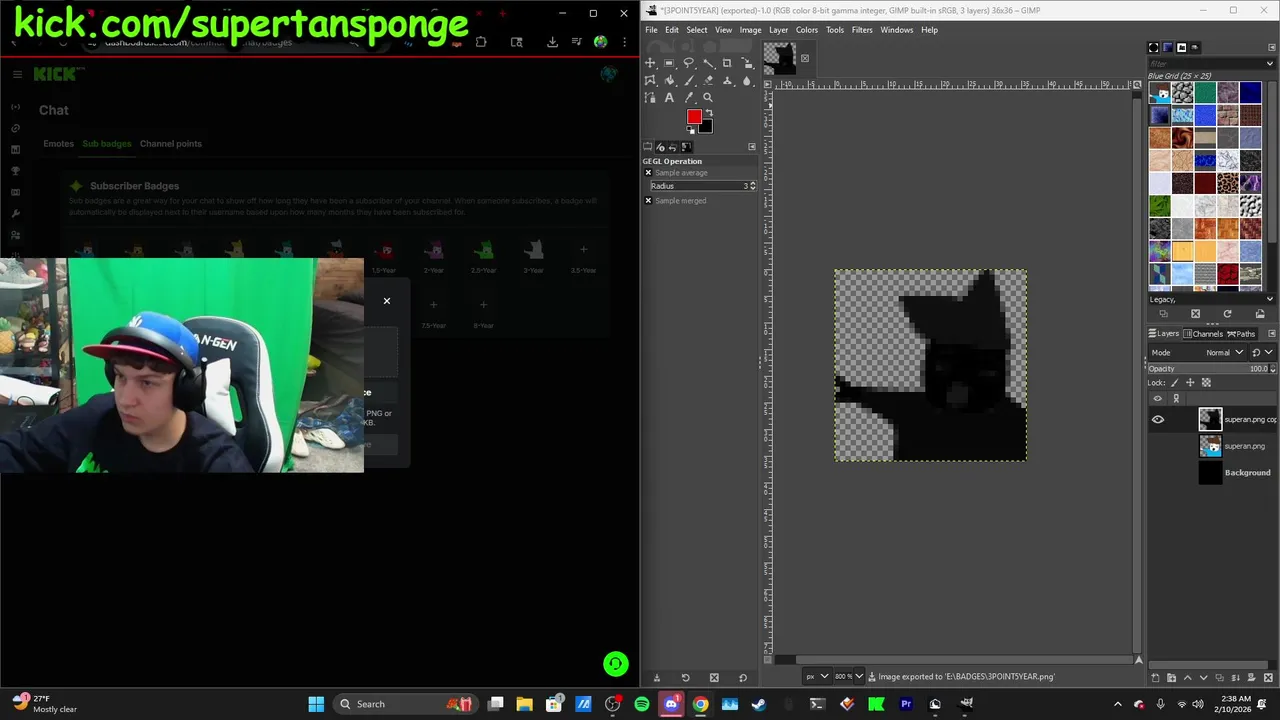This screenshot has height=720, width=1280.
Task: Toggle the Sample merged checkbox
Action: (x=648, y=201)
